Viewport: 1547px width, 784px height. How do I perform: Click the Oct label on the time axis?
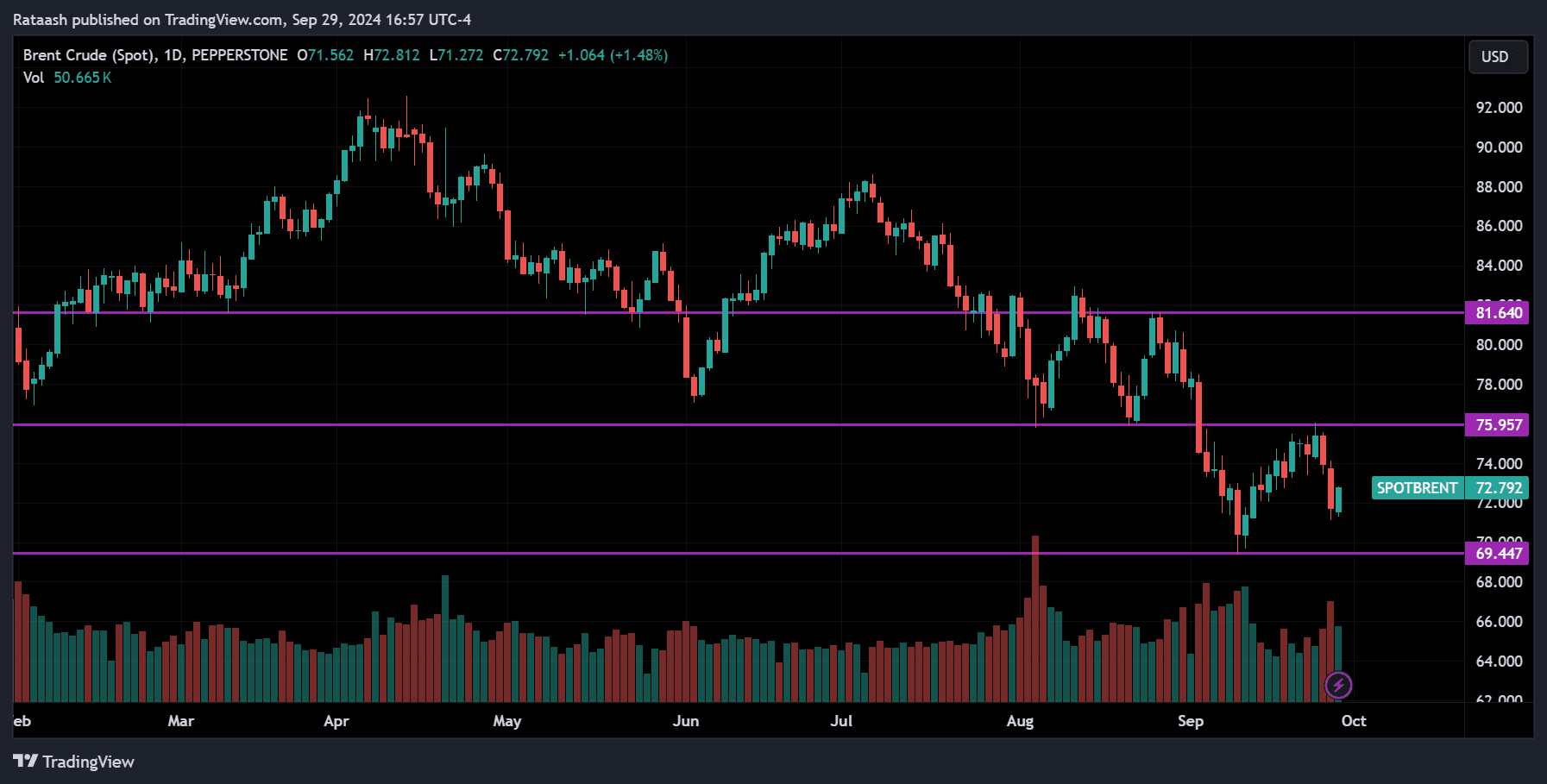coord(1353,721)
